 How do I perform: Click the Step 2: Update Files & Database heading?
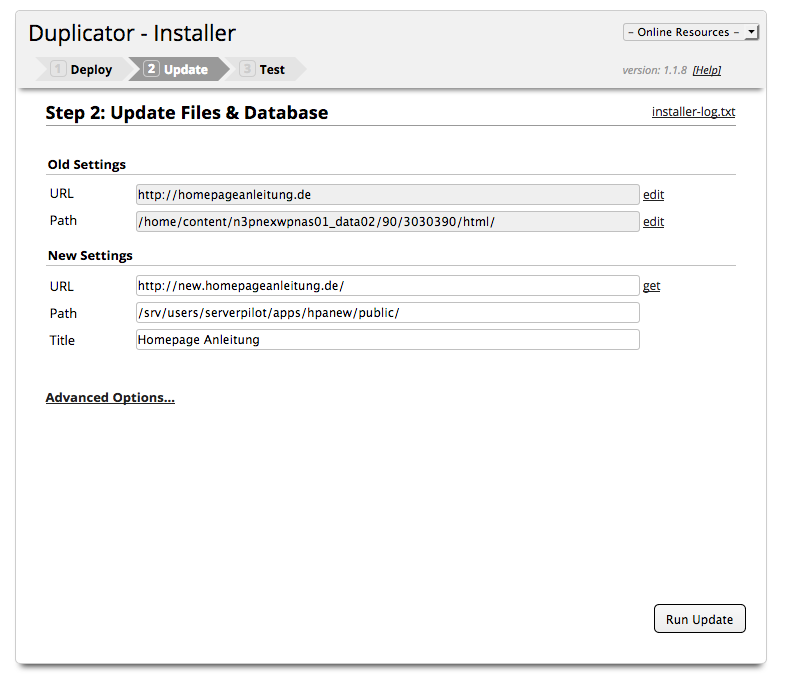187,113
